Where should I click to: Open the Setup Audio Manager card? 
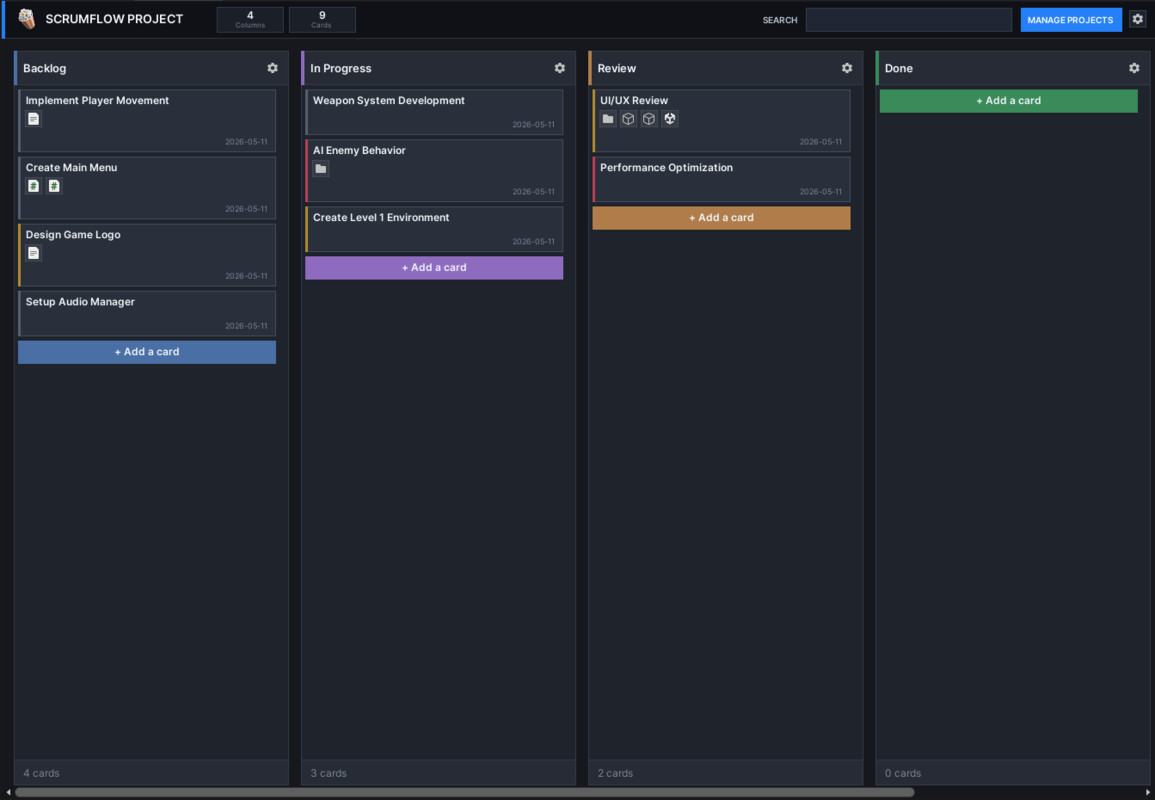(147, 313)
